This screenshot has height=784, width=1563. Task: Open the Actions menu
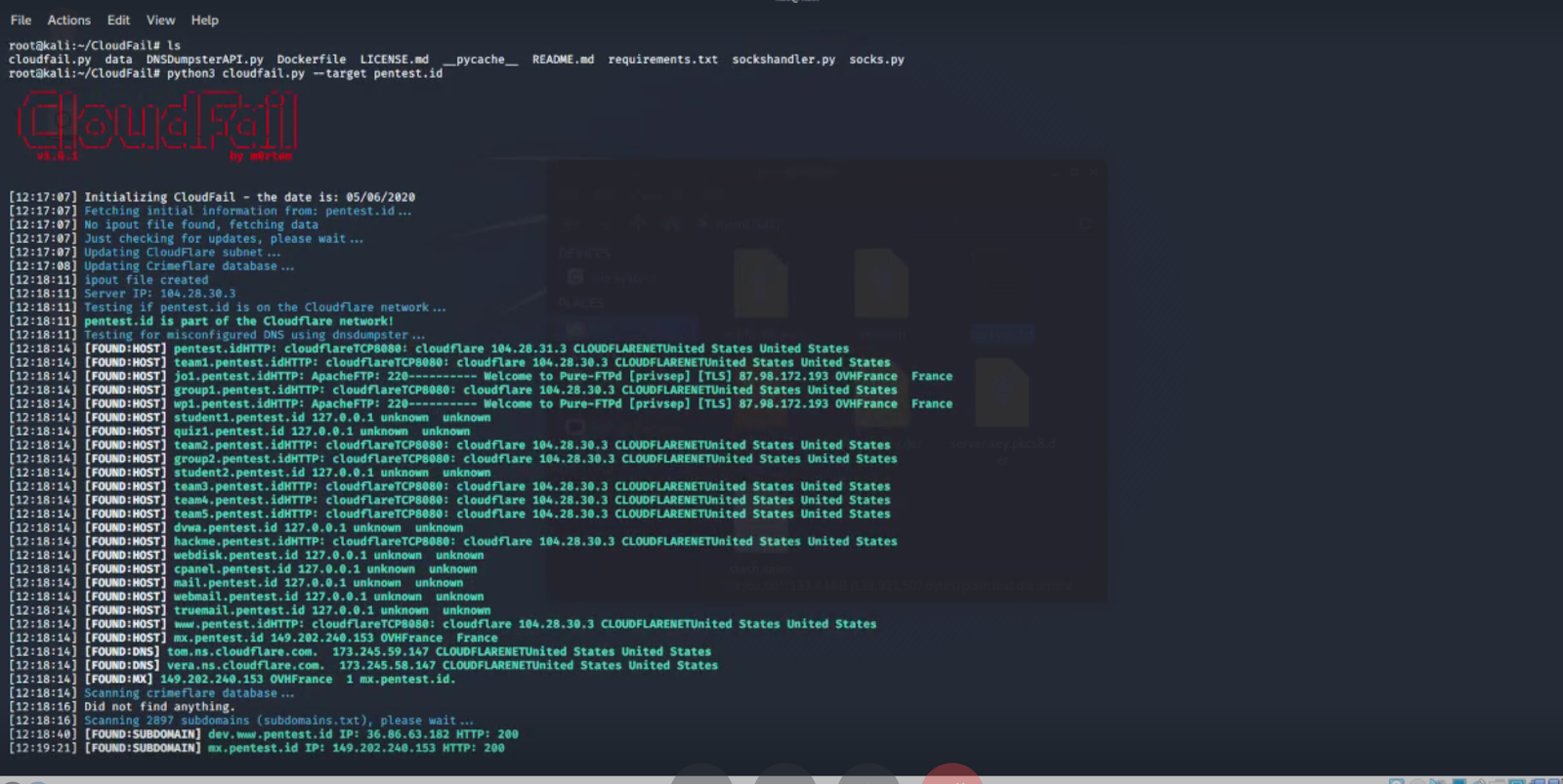coord(68,20)
